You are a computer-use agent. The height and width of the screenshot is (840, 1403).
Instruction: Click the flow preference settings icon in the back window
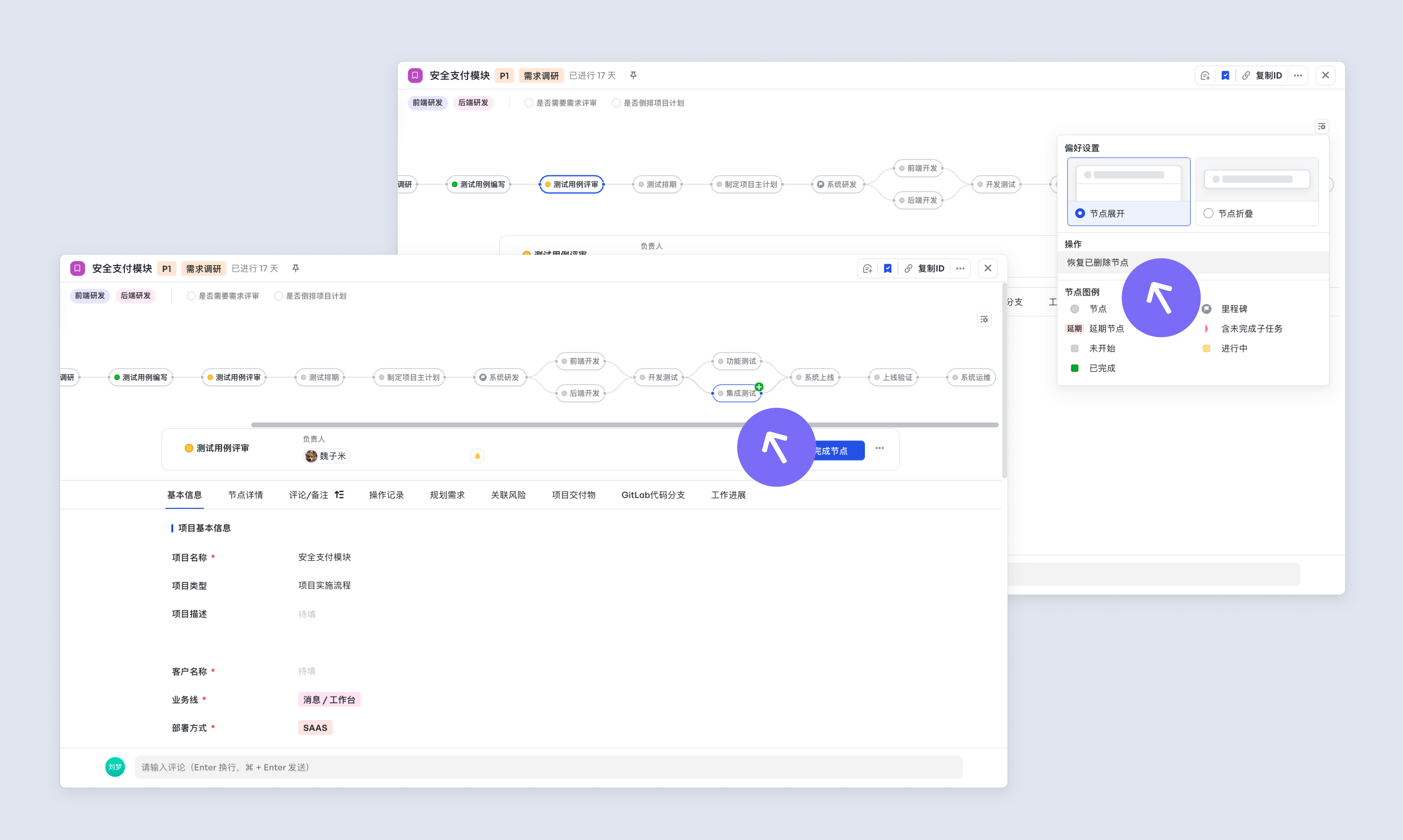1322,126
